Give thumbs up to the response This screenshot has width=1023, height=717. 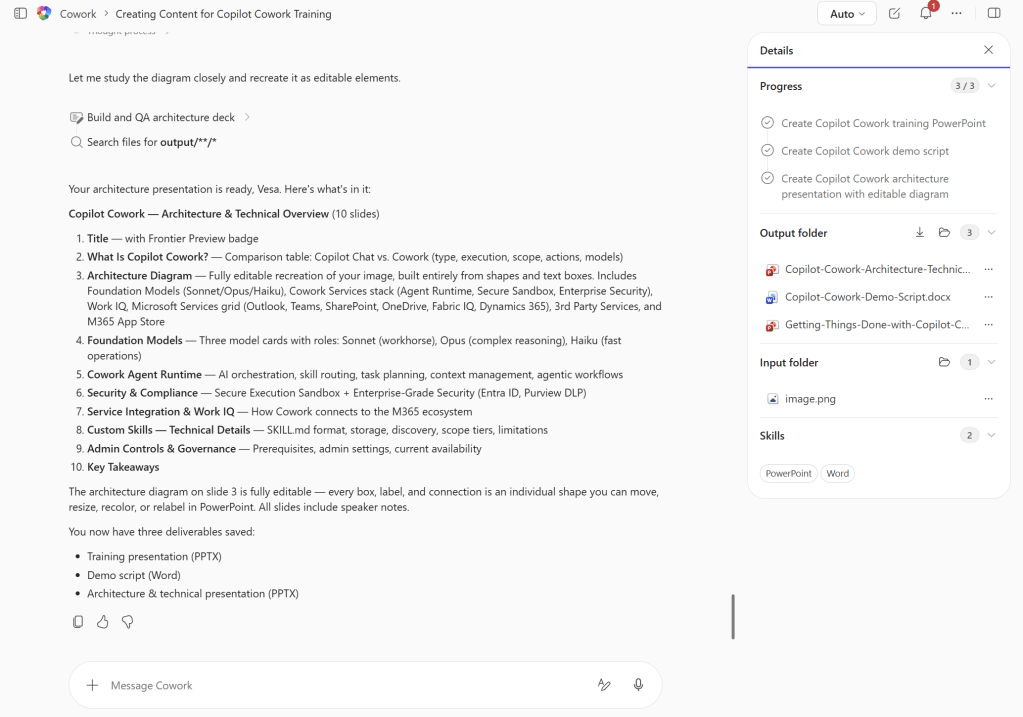tap(103, 622)
